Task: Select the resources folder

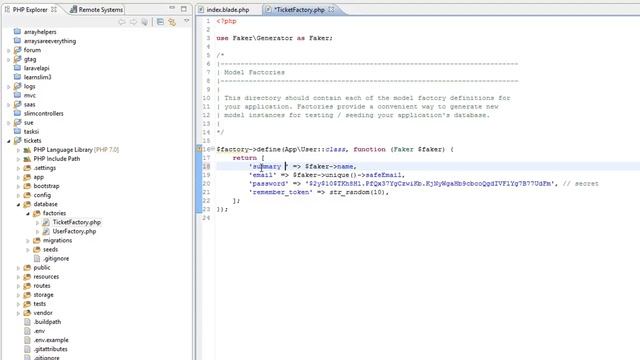Action: coord(46,276)
